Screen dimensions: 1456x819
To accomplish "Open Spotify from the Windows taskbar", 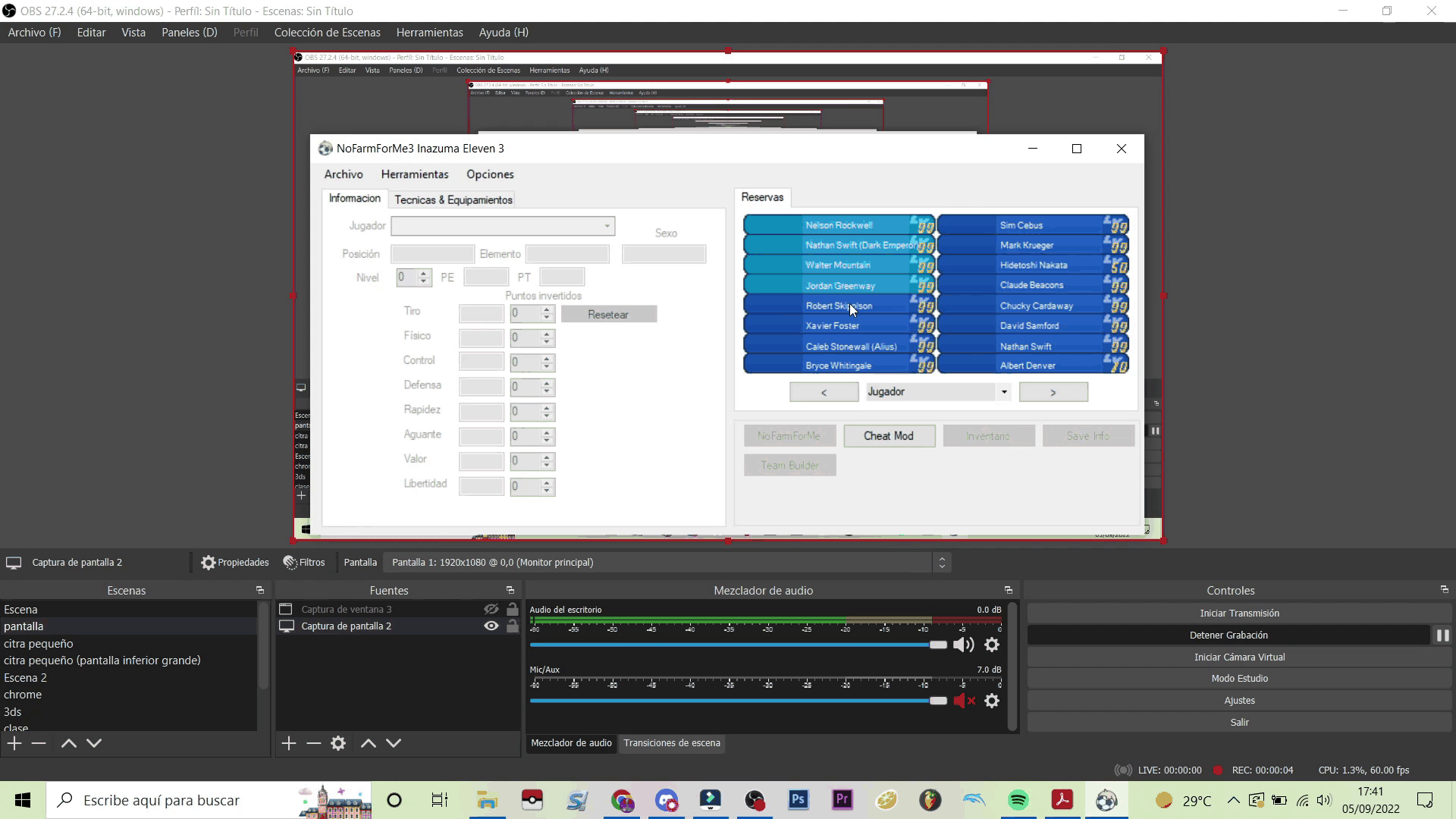I will [x=1018, y=800].
